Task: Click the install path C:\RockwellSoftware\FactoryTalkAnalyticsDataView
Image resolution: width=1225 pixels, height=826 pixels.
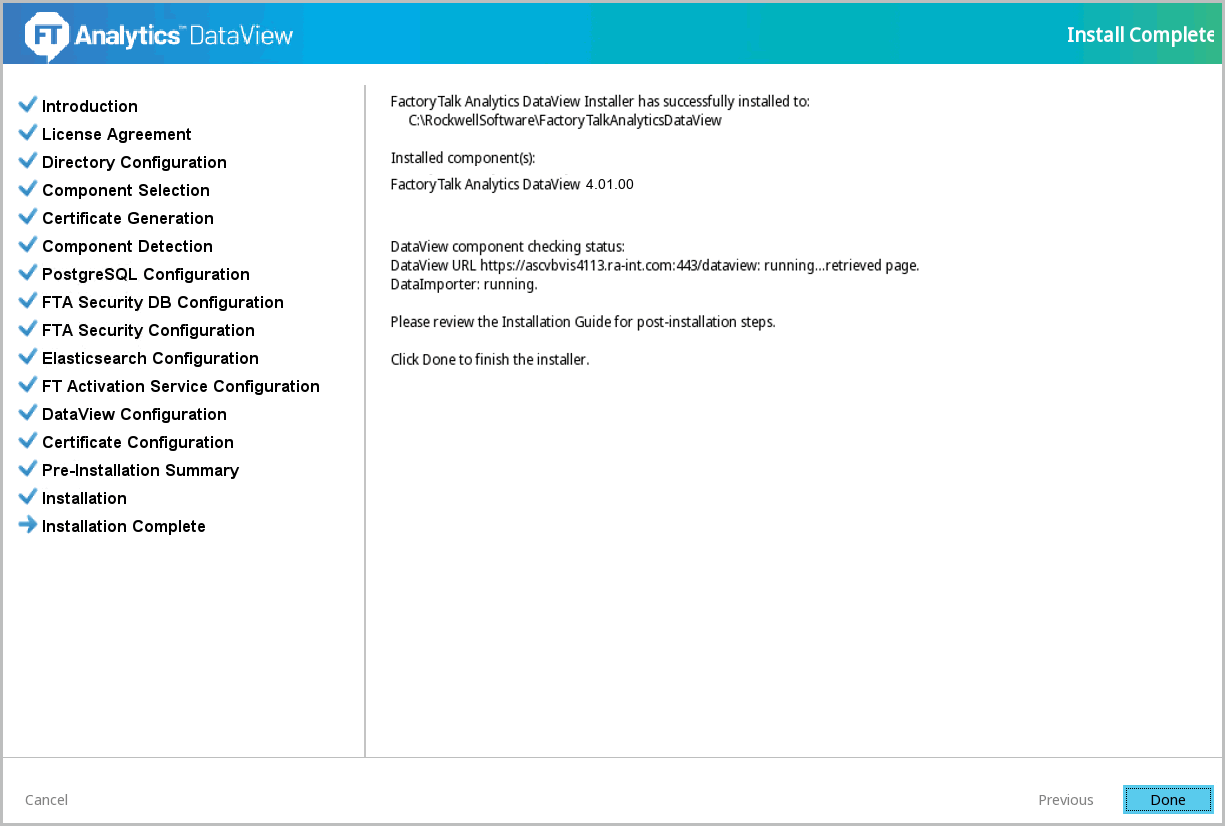Action: pyautogui.click(x=565, y=120)
